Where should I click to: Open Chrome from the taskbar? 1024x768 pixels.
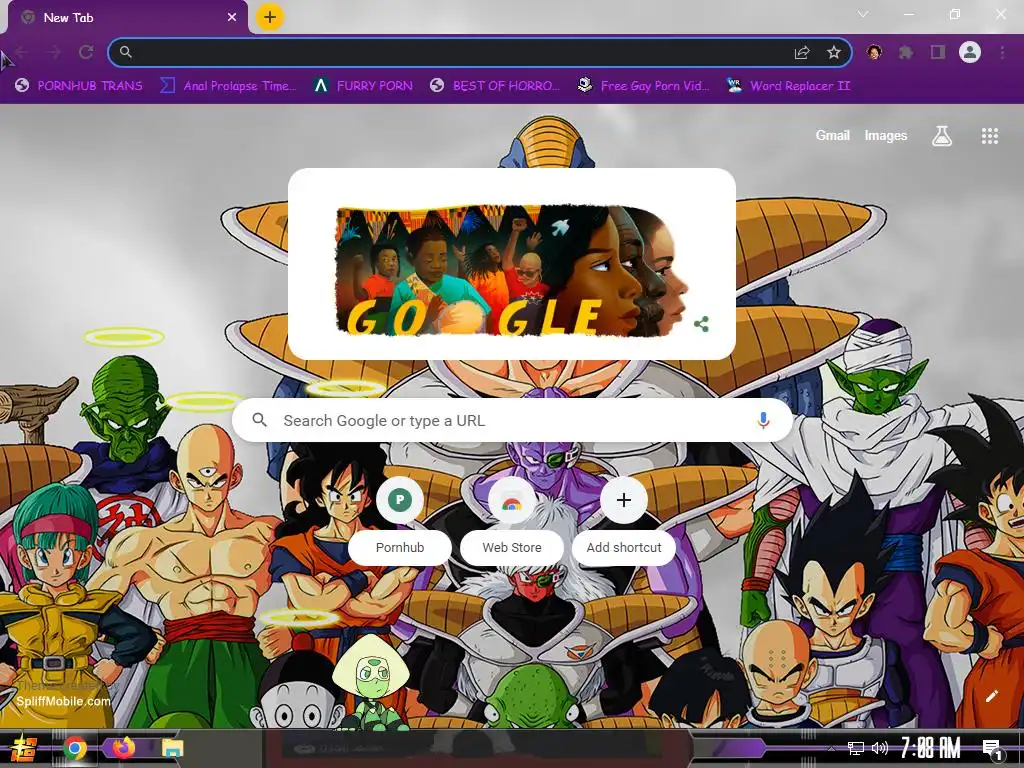click(x=74, y=748)
